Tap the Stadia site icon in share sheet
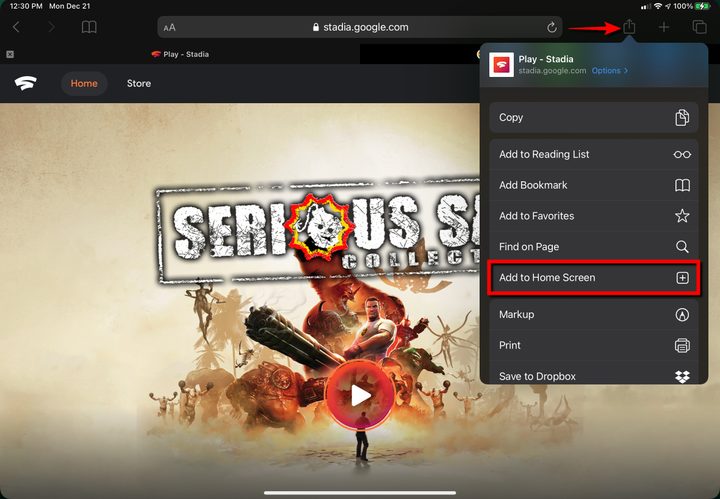Image resolution: width=720 pixels, height=499 pixels. pyautogui.click(x=501, y=65)
